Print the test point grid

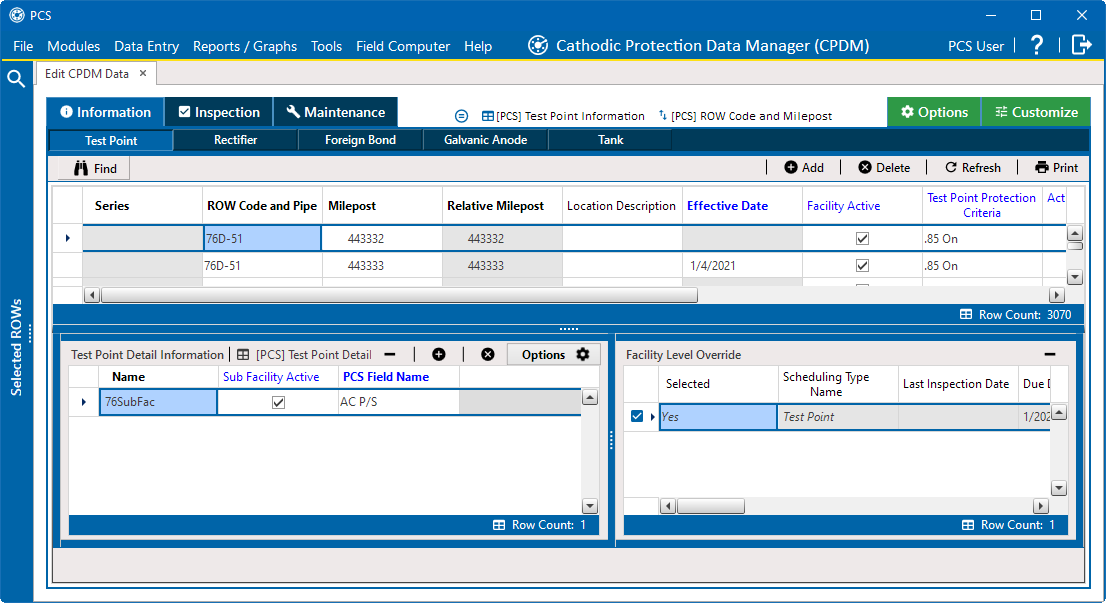[x=1056, y=168]
